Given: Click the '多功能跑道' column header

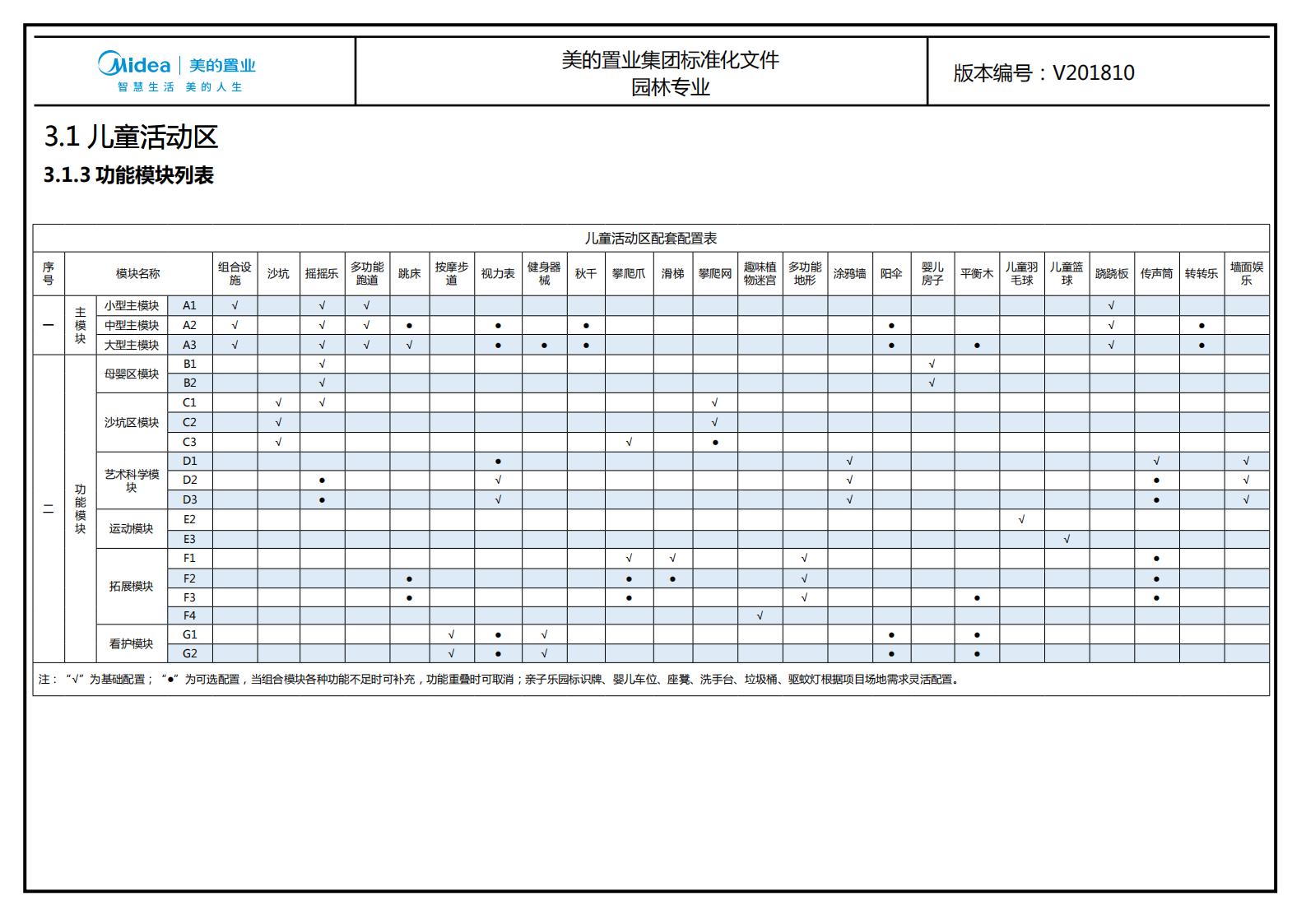Looking at the screenshot, I should [367, 273].
